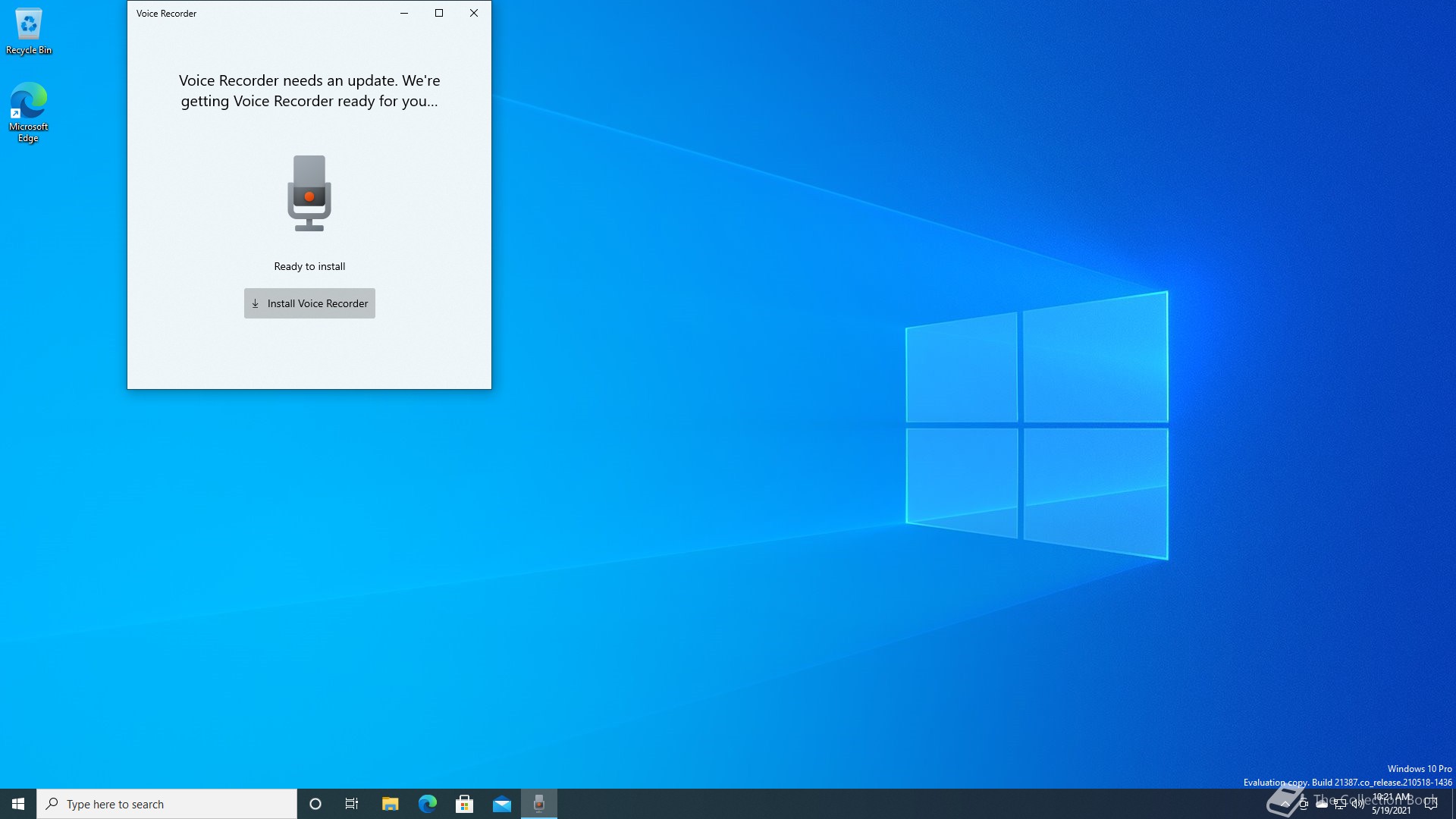The width and height of the screenshot is (1456, 819).
Task: Open the network status tray icon
Action: click(x=1340, y=804)
